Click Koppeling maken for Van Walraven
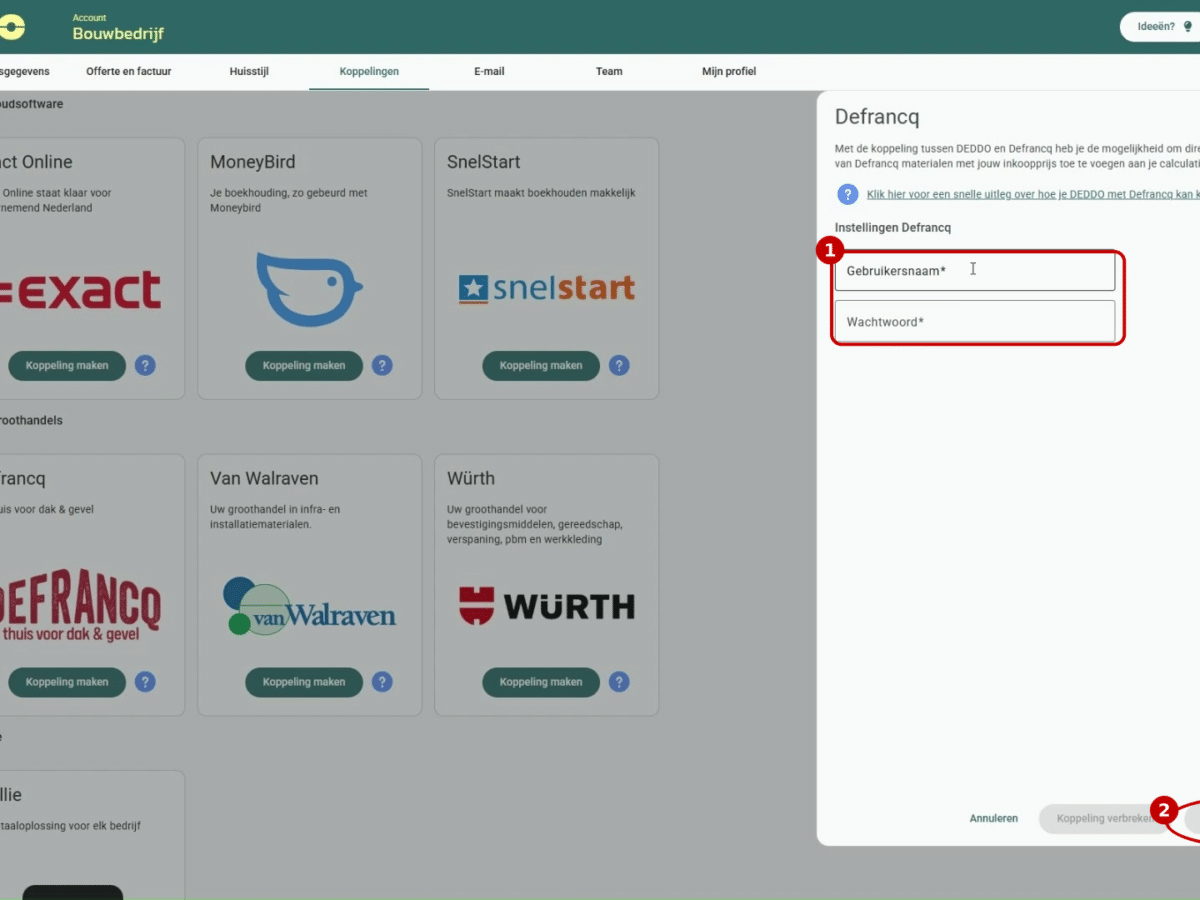The height and width of the screenshot is (900, 1200). tap(304, 682)
